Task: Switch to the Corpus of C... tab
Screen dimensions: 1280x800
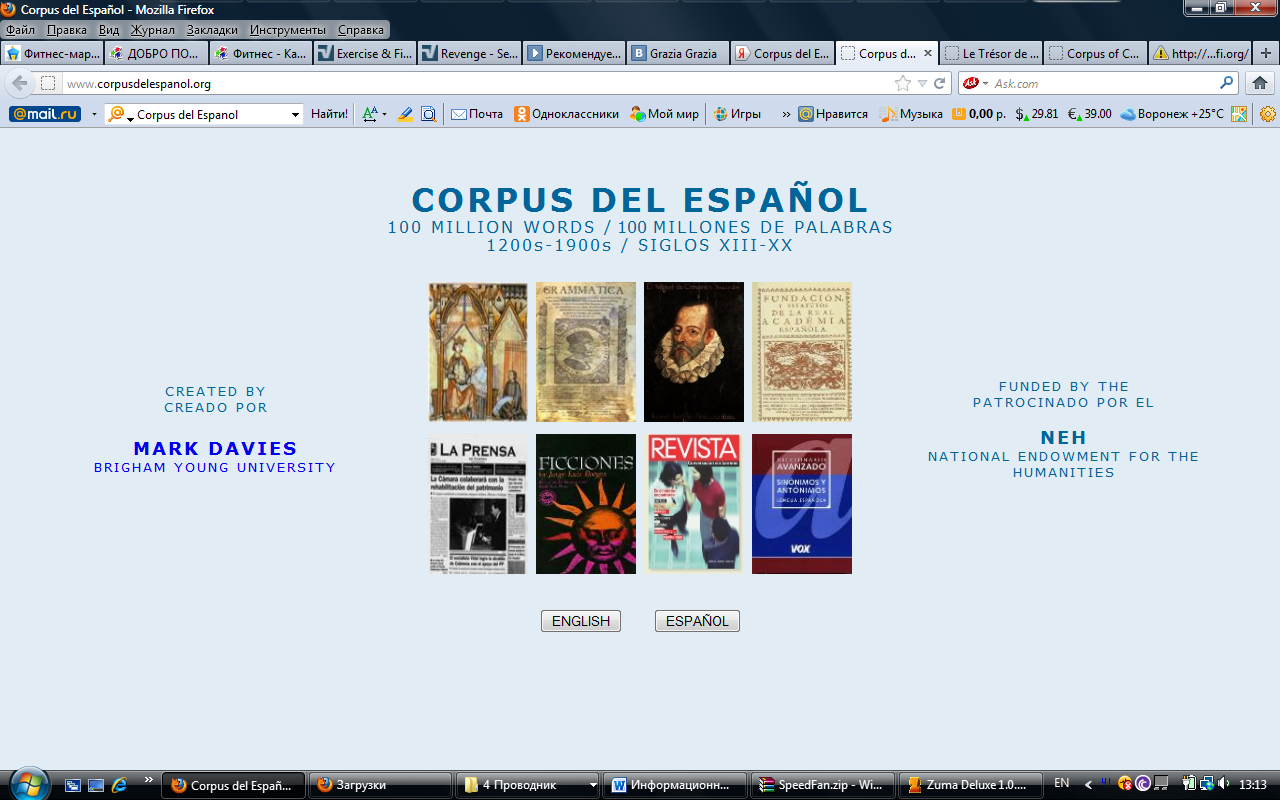Action: pyautogui.click(x=1095, y=53)
